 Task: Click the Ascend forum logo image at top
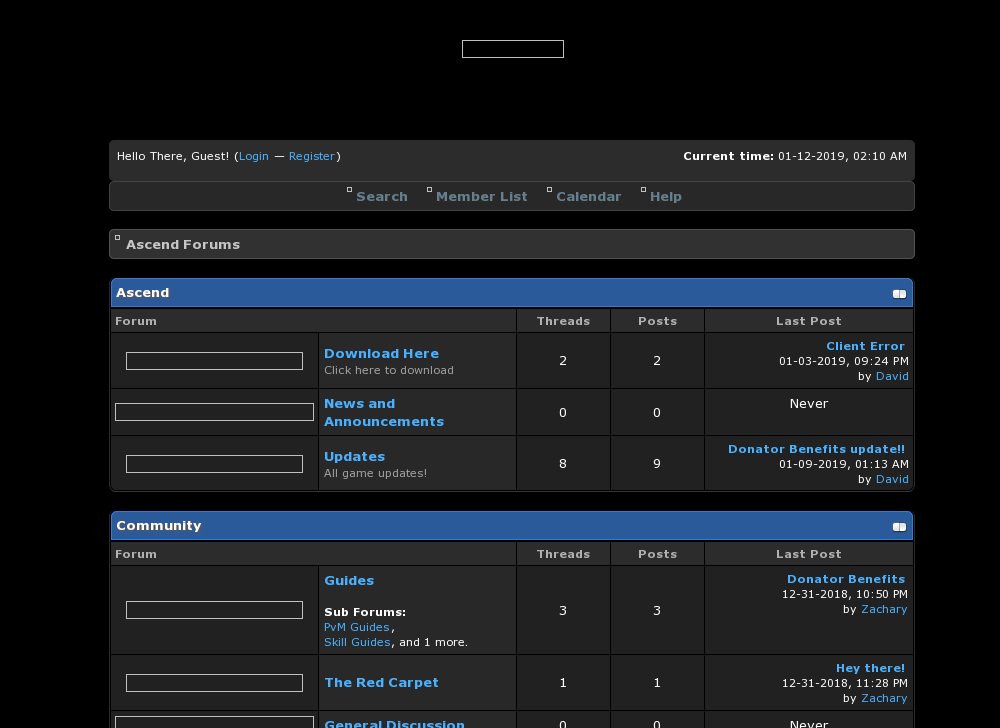pyautogui.click(x=512, y=49)
